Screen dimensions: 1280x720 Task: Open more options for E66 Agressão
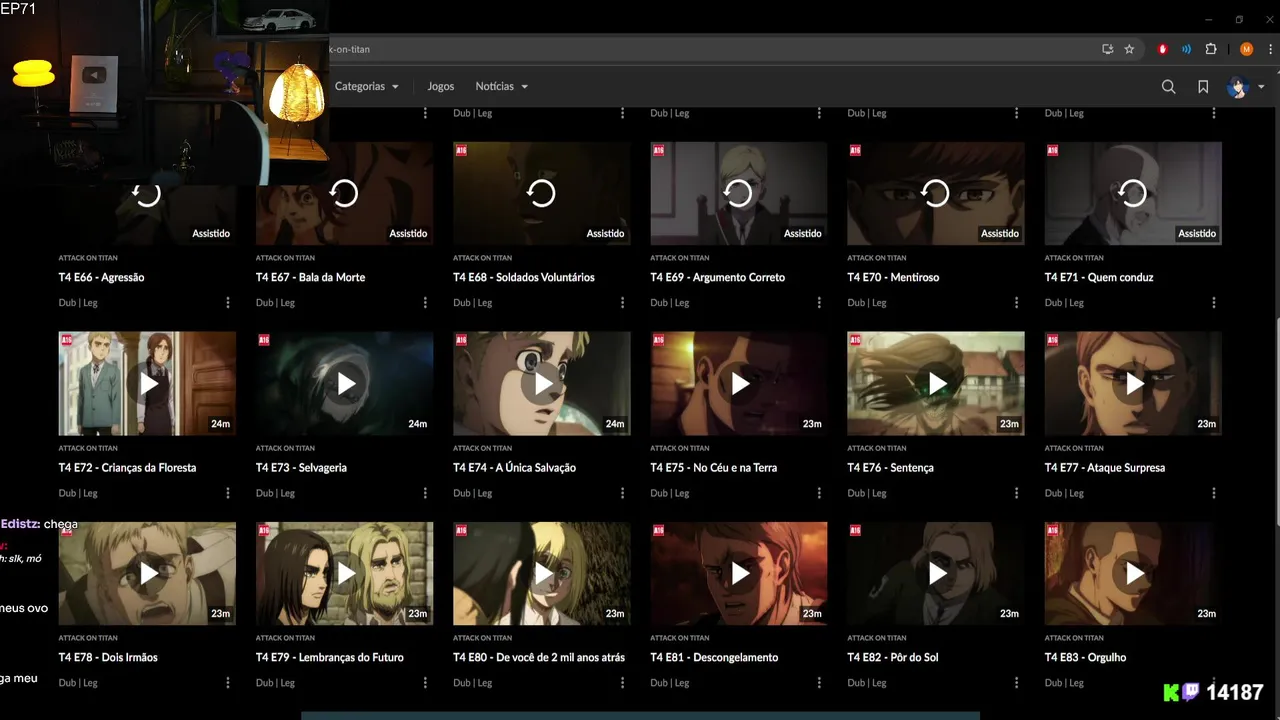click(x=228, y=303)
